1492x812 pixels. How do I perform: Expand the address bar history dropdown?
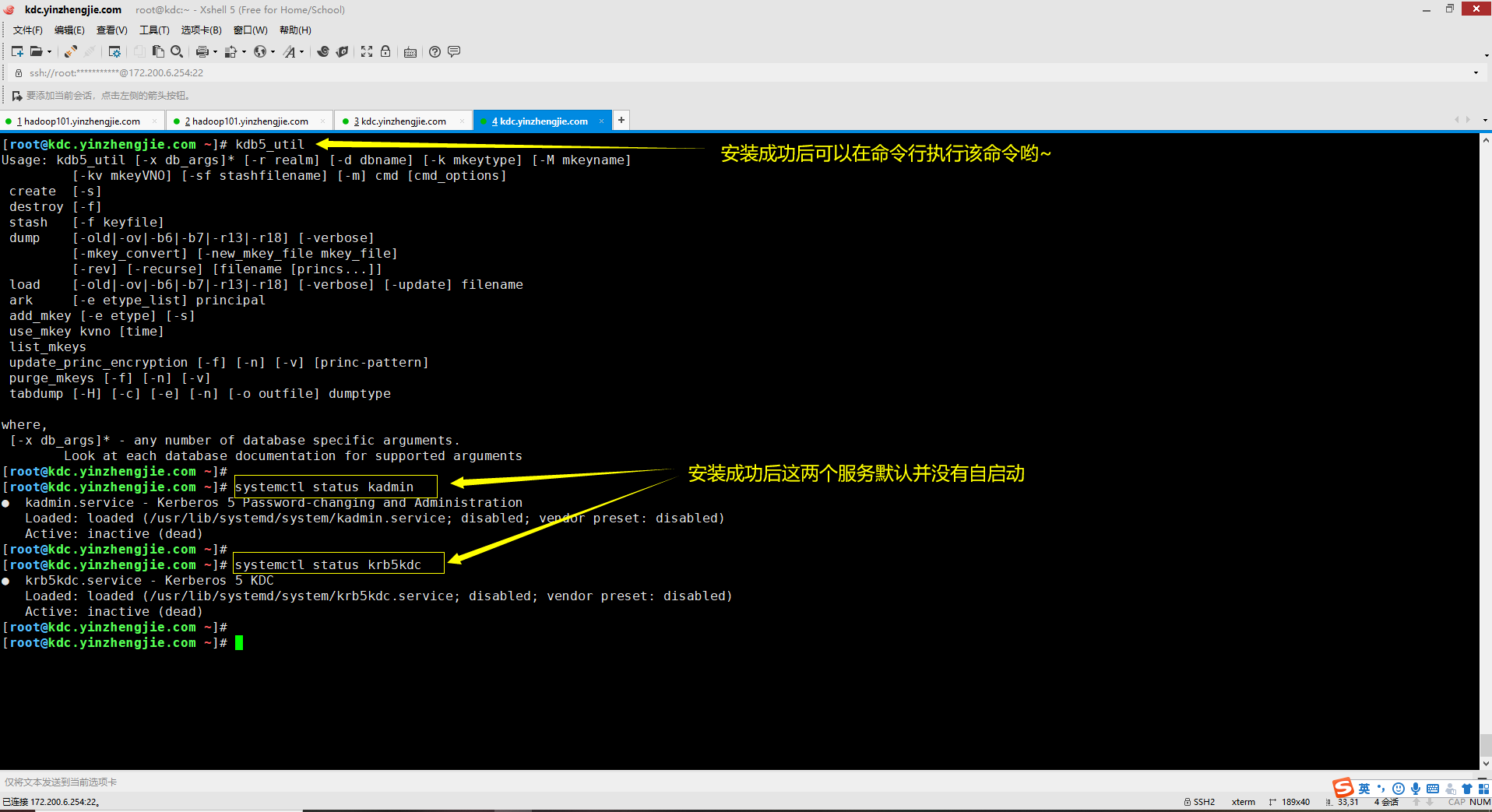click(x=1476, y=73)
